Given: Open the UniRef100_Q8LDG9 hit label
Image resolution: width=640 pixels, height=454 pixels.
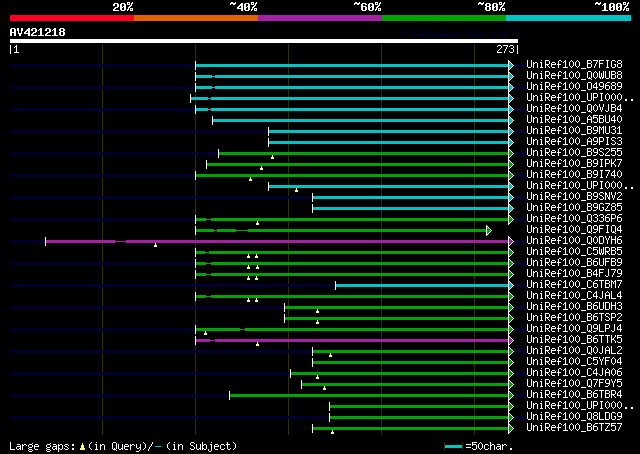Looking at the screenshot, I should click(x=574, y=416).
